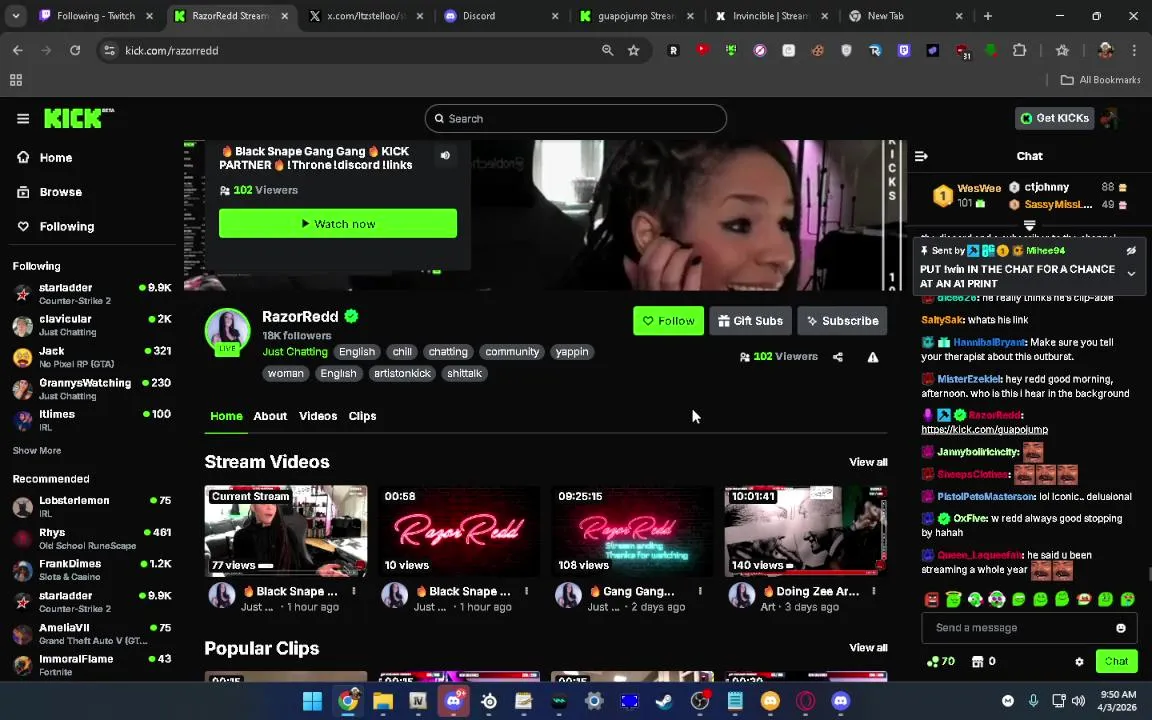Open FrankDimes channel in Recommended list

tap(92, 569)
